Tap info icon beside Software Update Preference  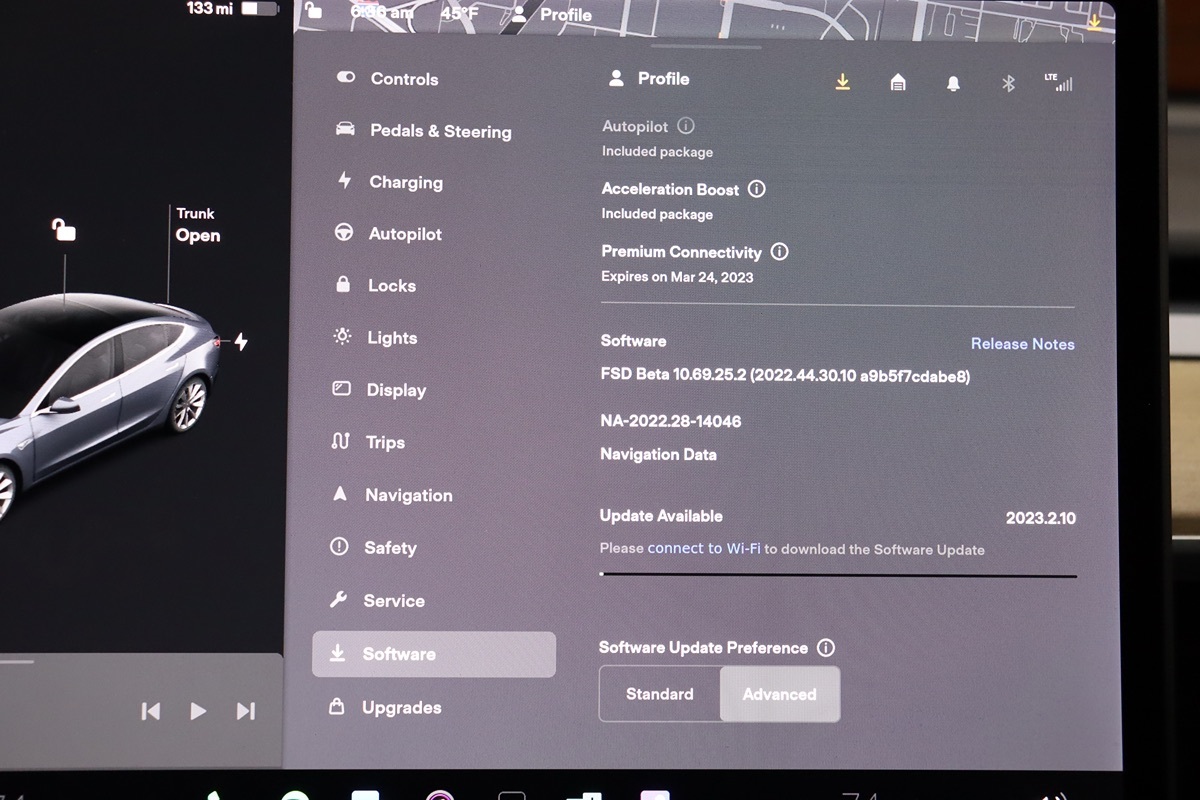point(826,648)
